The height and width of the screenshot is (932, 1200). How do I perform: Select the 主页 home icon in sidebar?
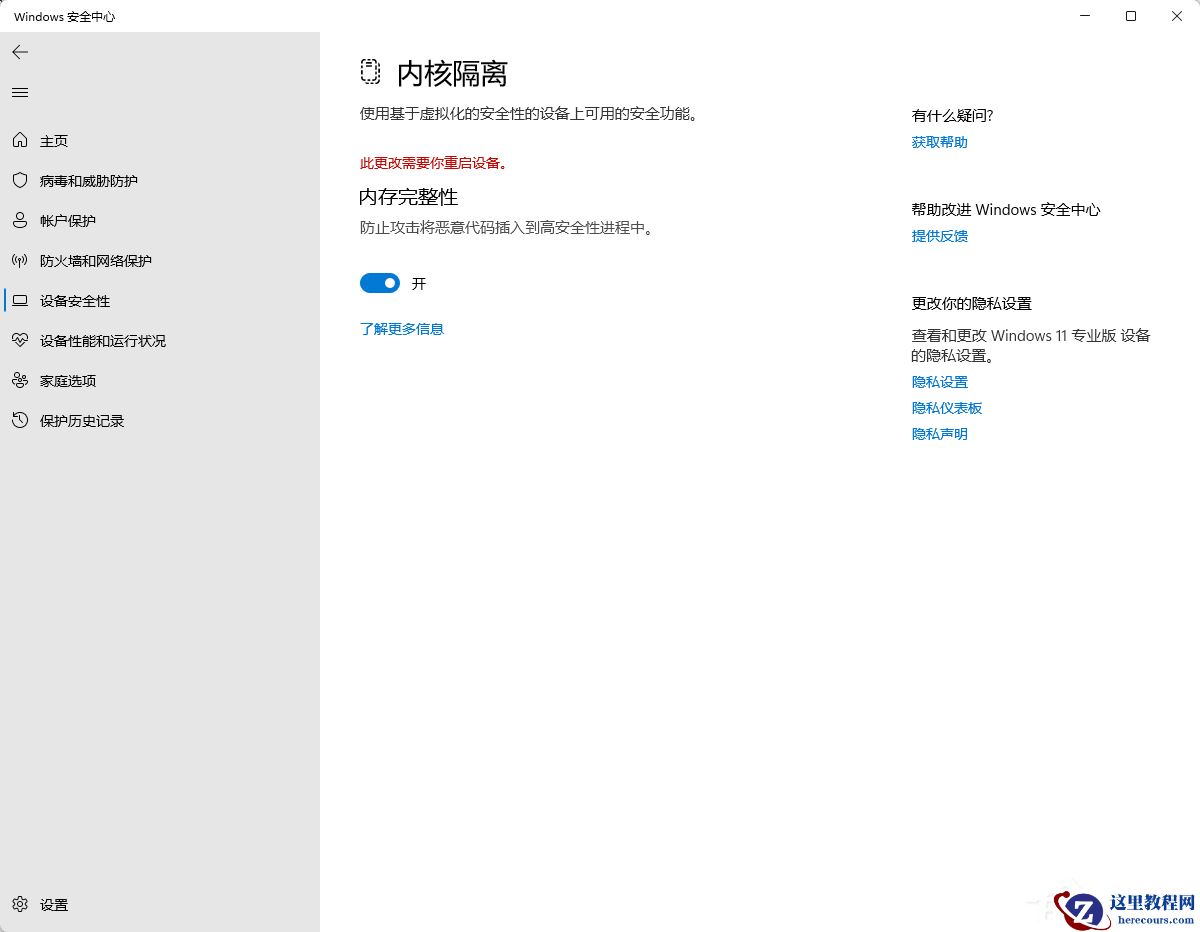tap(20, 140)
